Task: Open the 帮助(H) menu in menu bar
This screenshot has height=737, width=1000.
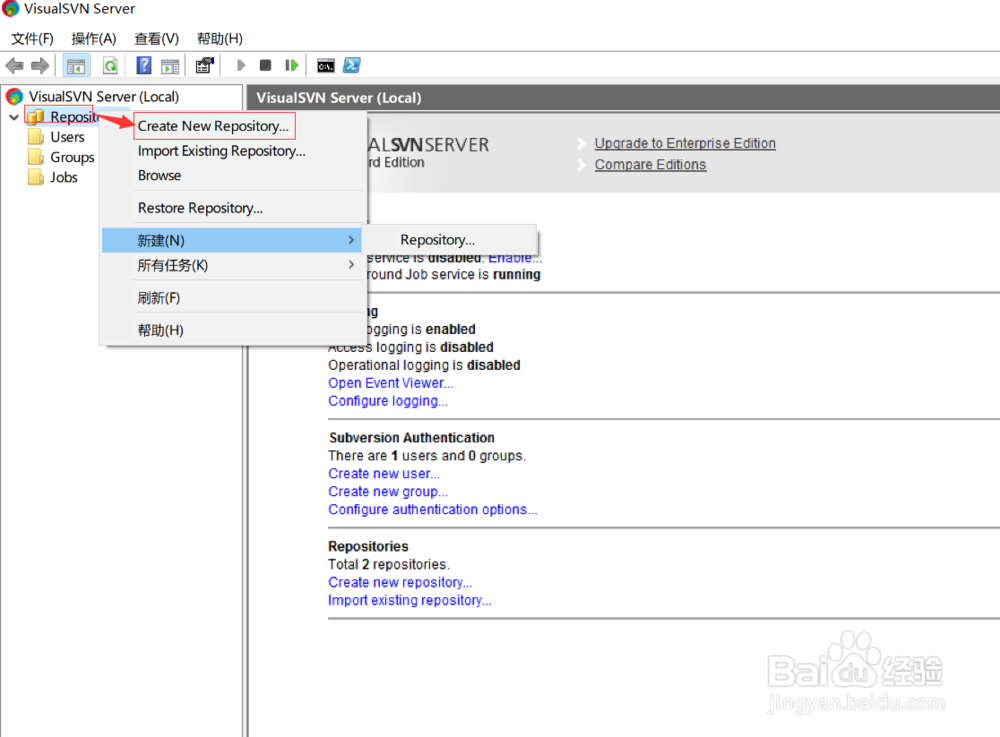Action: coord(219,39)
